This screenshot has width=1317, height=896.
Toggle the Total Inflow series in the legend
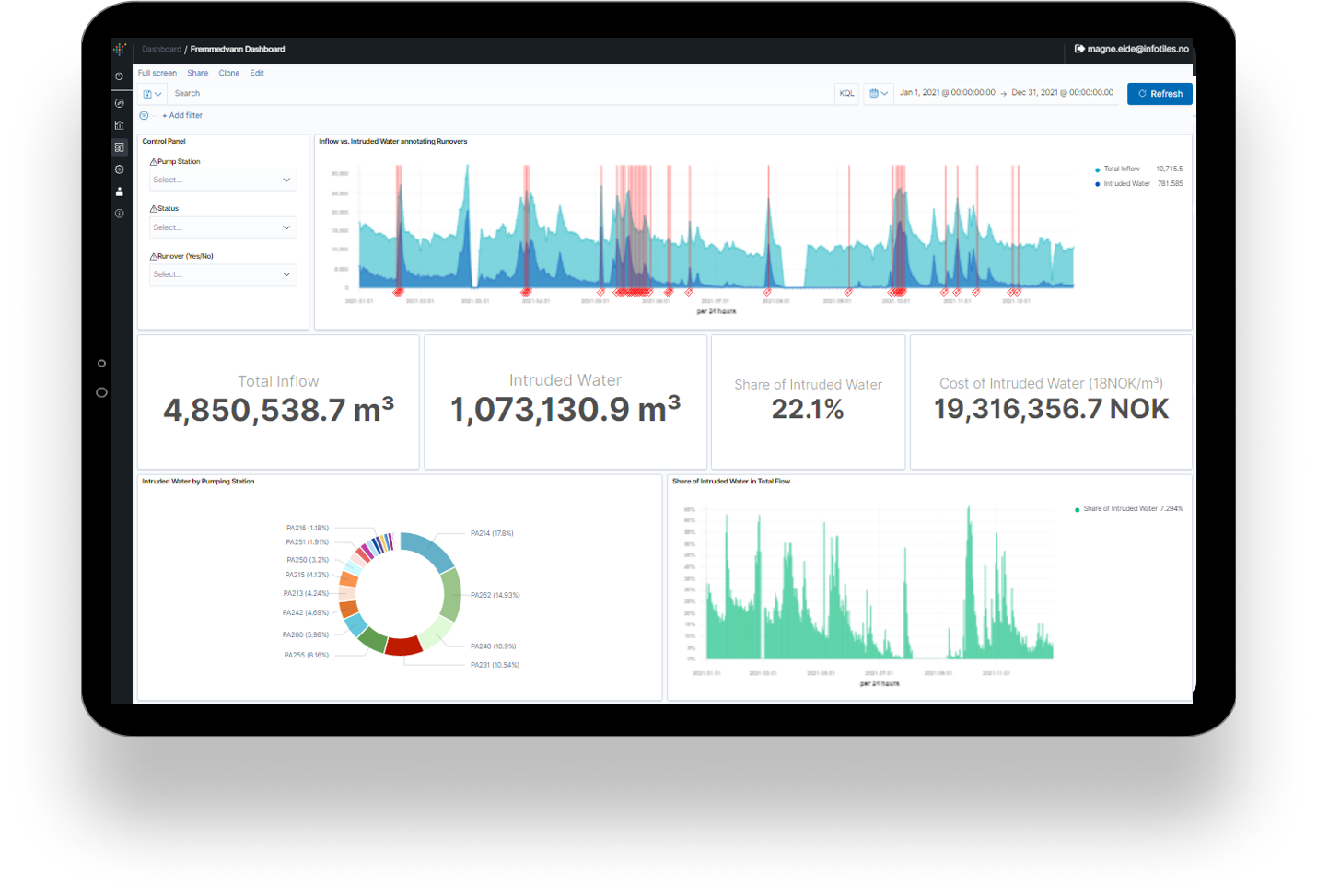[x=1121, y=169]
